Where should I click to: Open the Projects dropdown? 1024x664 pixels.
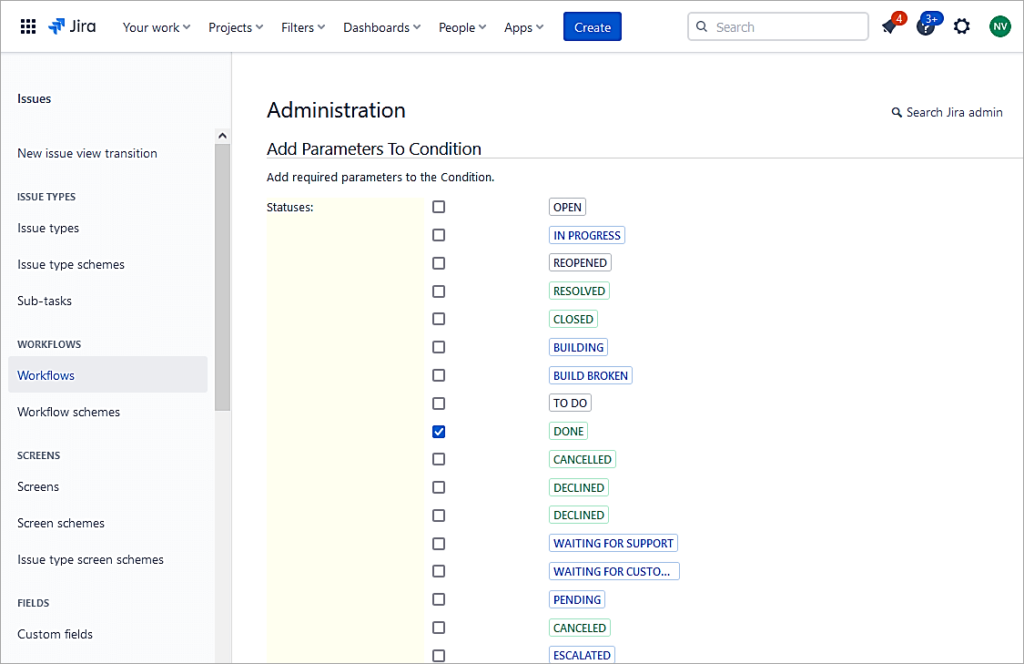[235, 27]
